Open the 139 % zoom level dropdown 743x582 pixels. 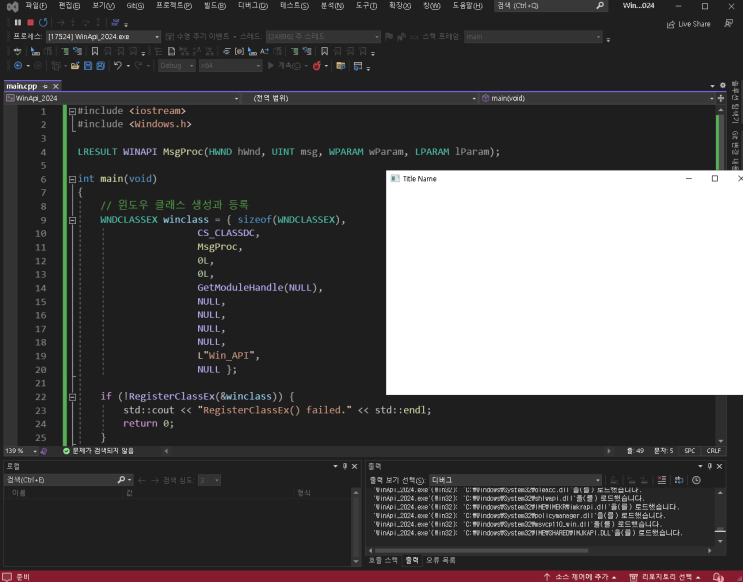pyautogui.click(x=36, y=451)
